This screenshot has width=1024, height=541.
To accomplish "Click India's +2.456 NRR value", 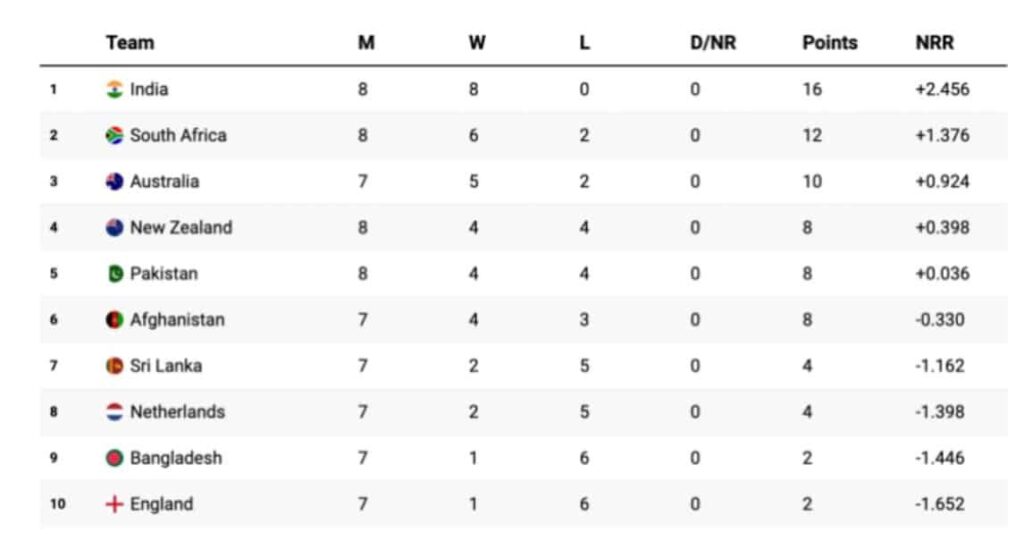I will pos(942,89).
